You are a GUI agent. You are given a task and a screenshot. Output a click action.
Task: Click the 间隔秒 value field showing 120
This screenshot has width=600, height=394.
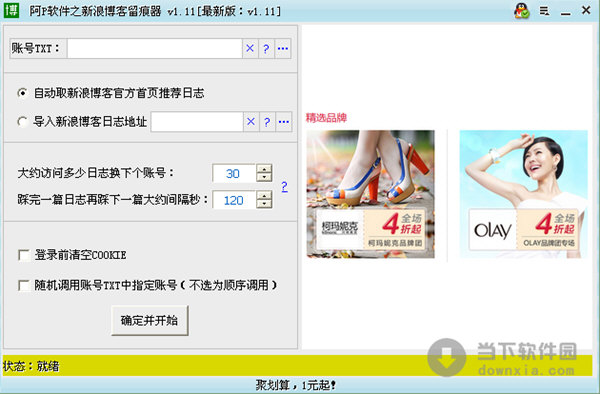pyautogui.click(x=233, y=200)
